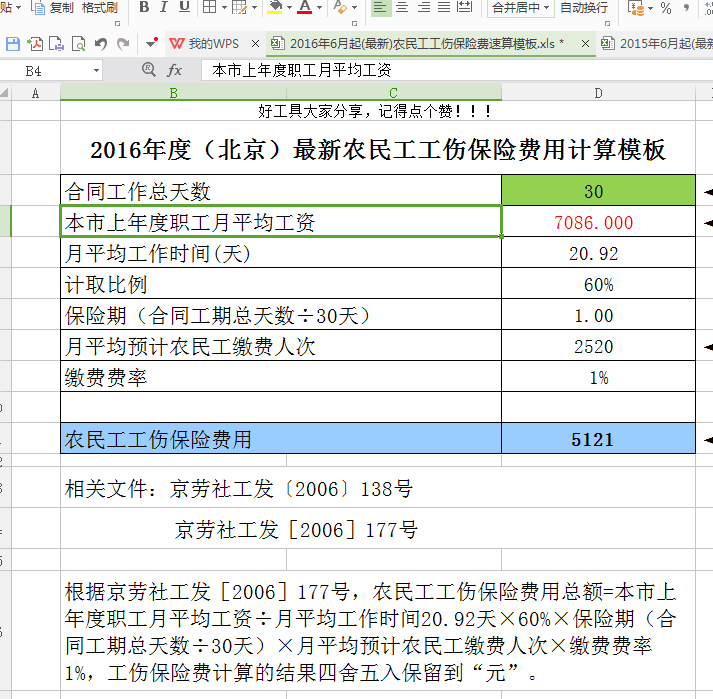Image resolution: width=713 pixels, height=699 pixels.
Task: Click the yellow fill color bucket
Action: click(275, 7)
